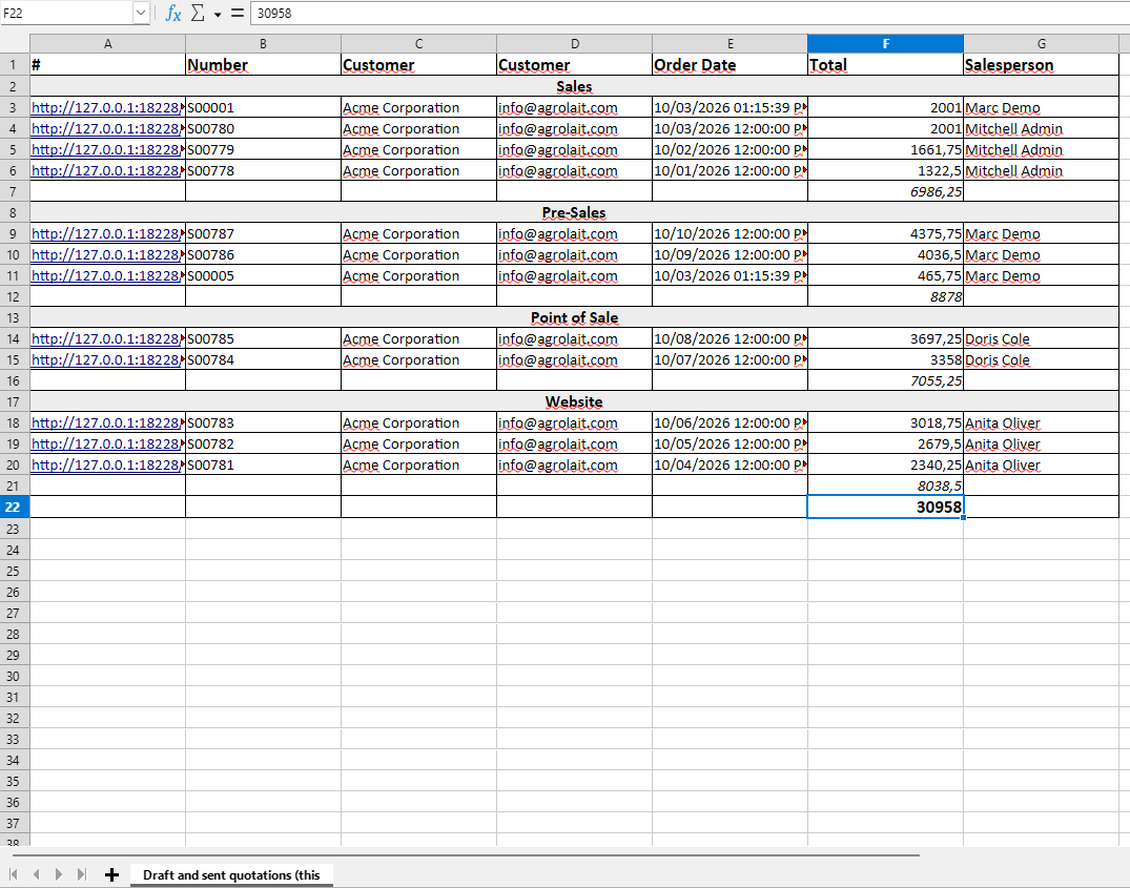Open the link in row S00780
Image resolution: width=1130 pixels, height=888 pixels.
pos(107,128)
